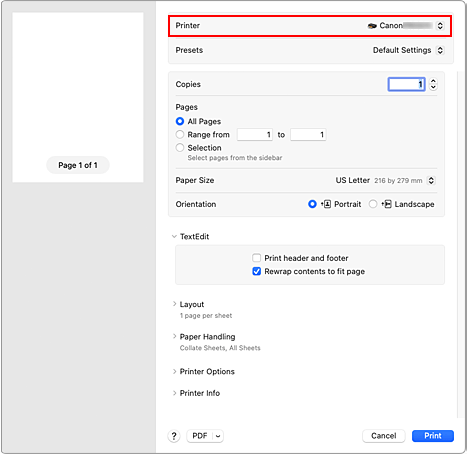Choose the Landscape radio button

pyautogui.click(x=373, y=204)
